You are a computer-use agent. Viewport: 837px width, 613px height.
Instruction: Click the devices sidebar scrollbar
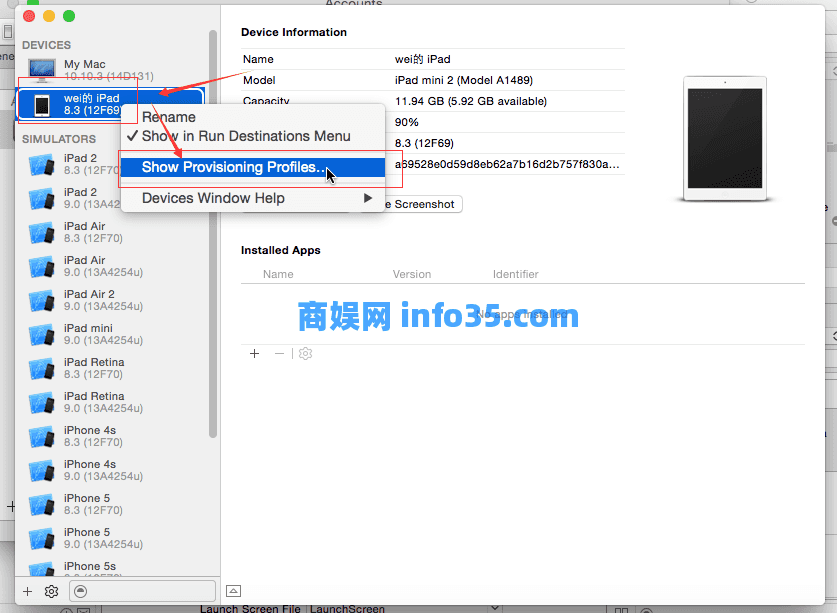click(x=213, y=234)
